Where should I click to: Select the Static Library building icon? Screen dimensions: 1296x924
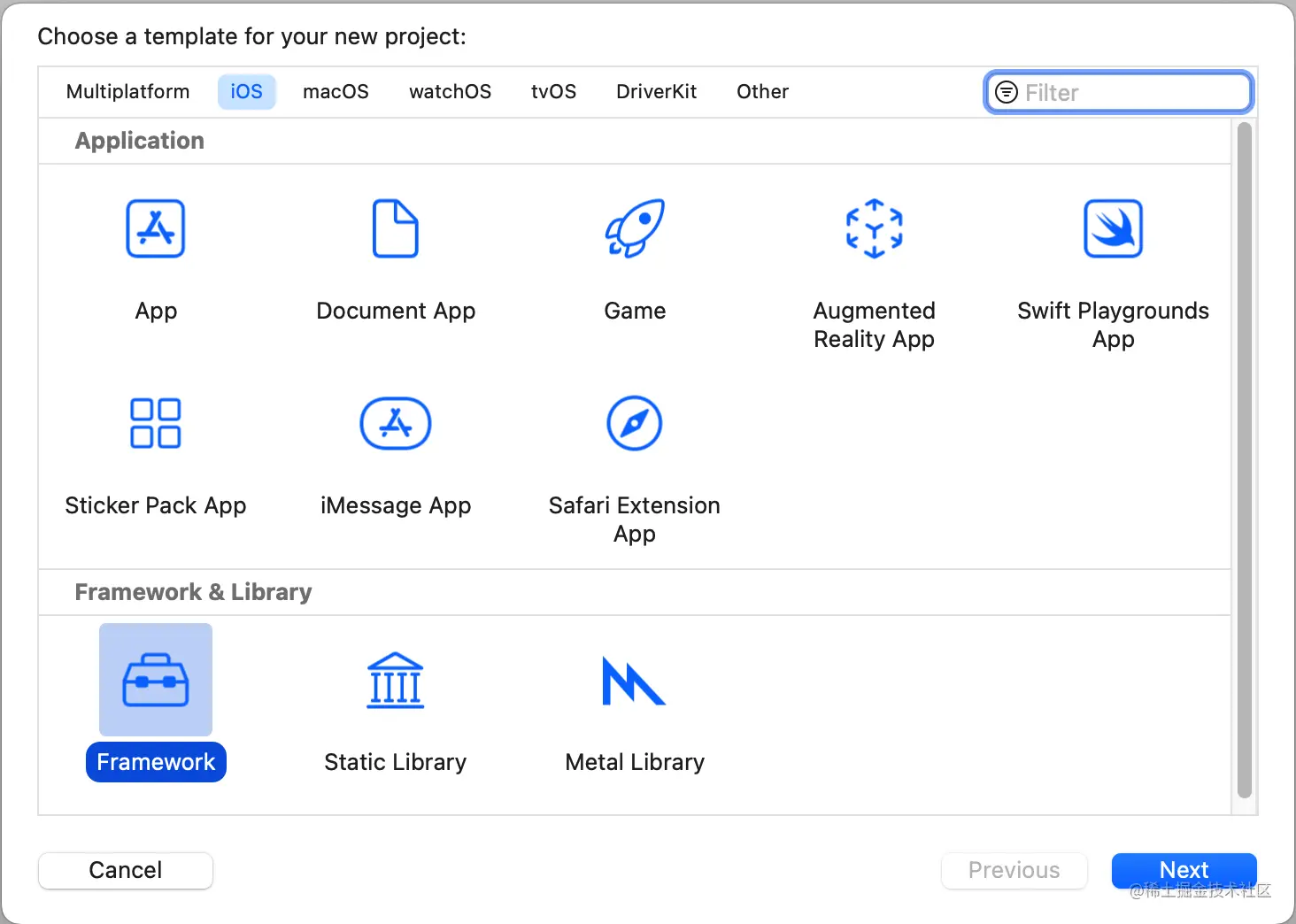click(x=396, y=680)
